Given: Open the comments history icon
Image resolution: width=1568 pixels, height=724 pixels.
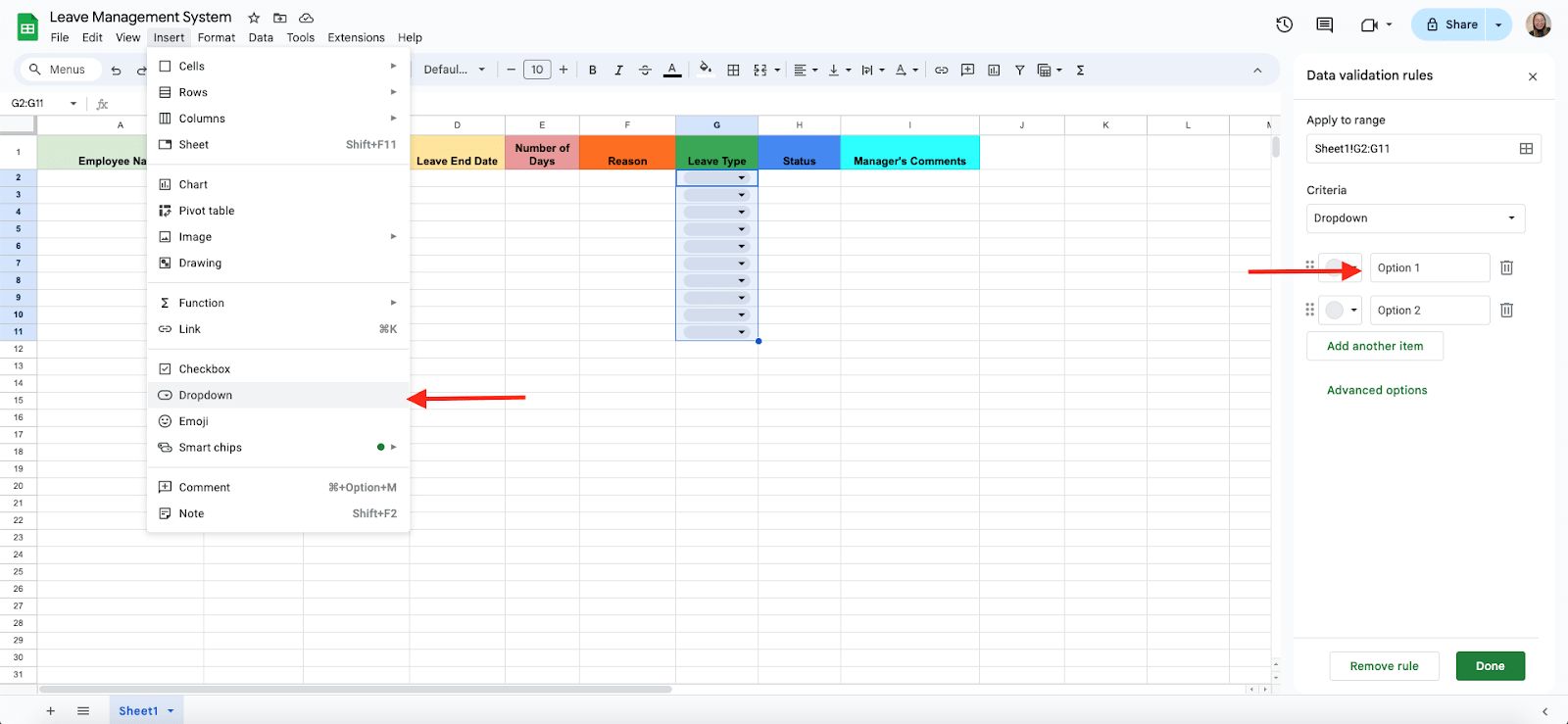Looking at the screenshot, I should 1325,24.
